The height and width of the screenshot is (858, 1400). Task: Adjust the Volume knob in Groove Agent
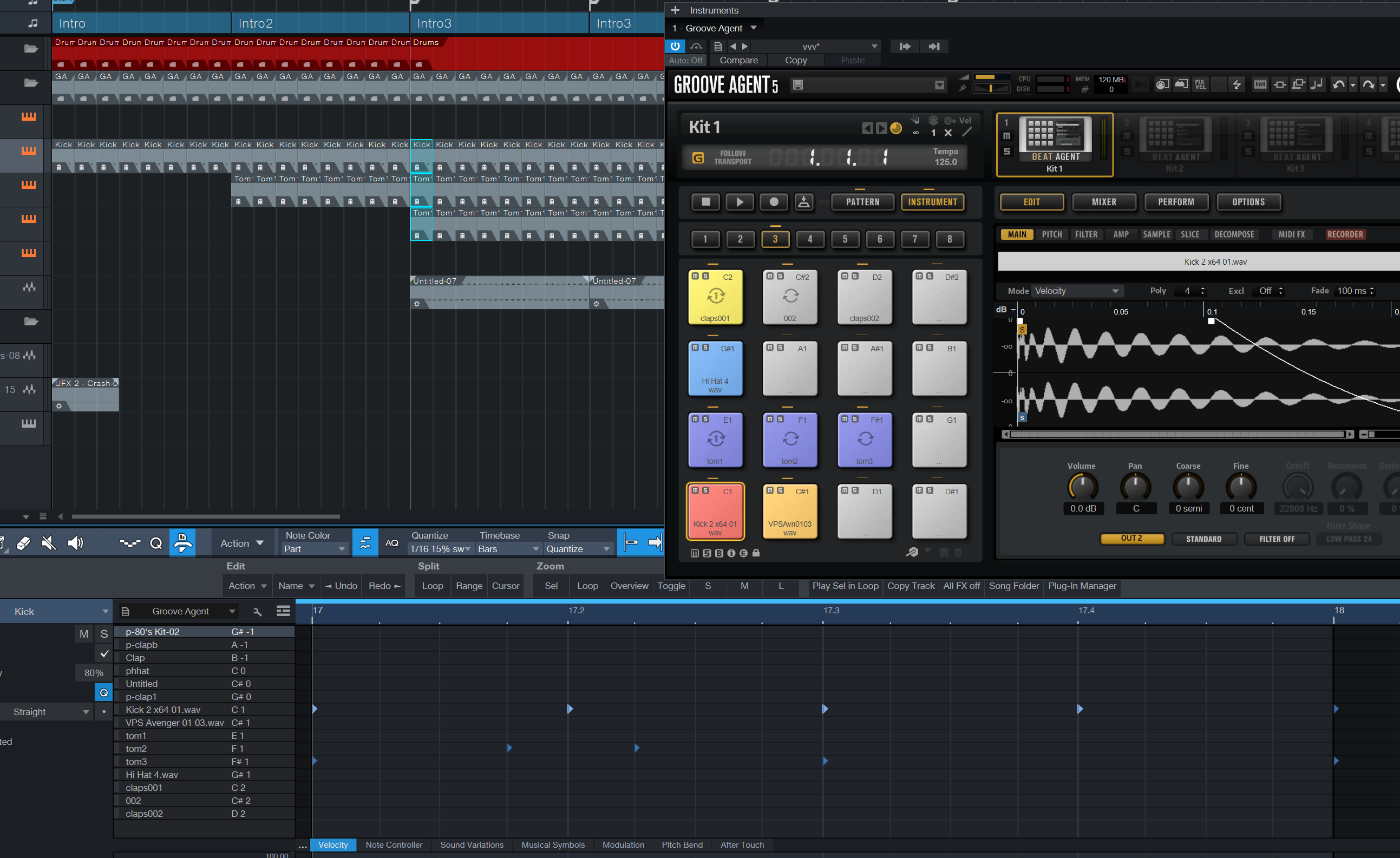[1083, 487]
